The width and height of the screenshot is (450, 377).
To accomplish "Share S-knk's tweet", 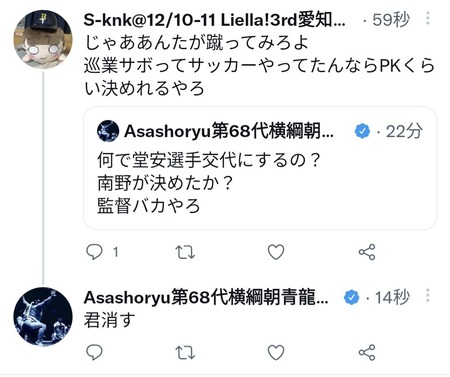I will click(367, 252).
